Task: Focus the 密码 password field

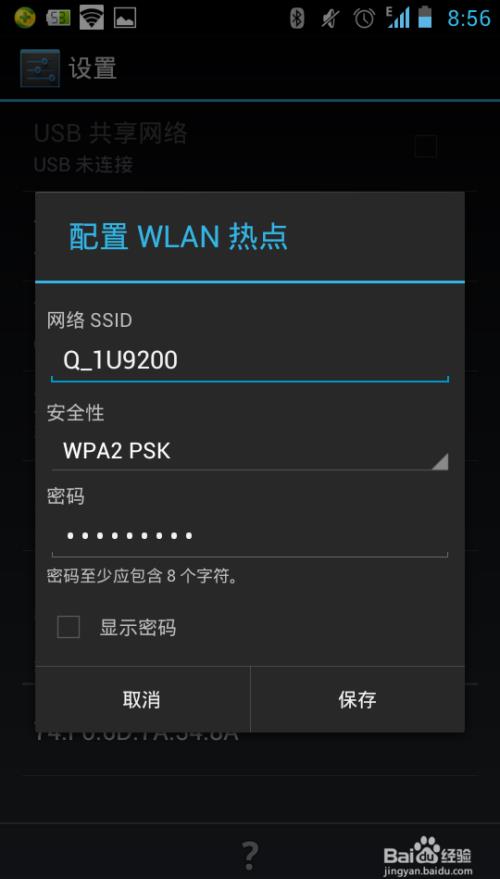Action: pyautogui.click(x=250, y=536)
